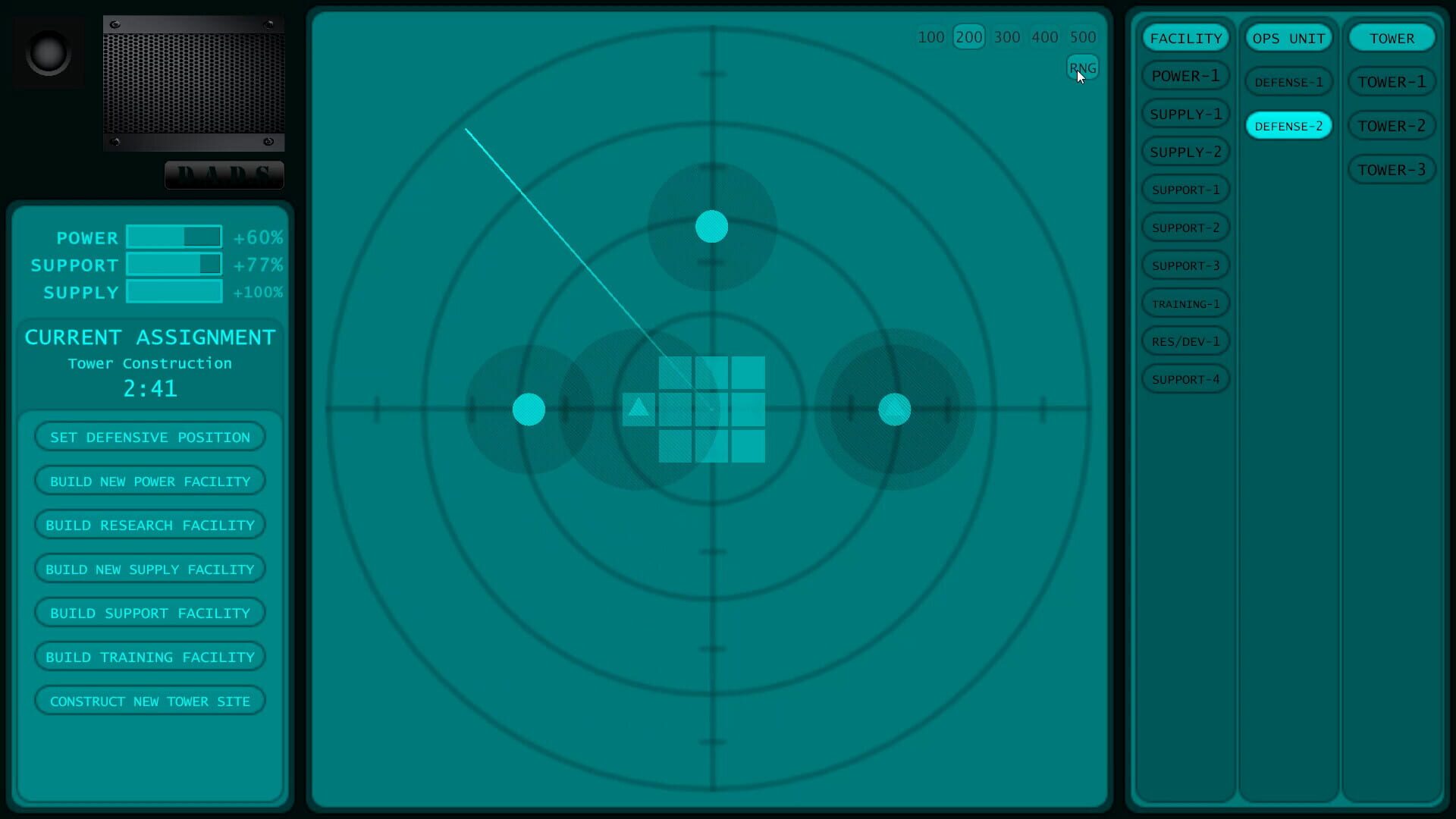This screenshot has width=1456, height=819.
Task: Open the FACILITY tab
Action: 1185,37
